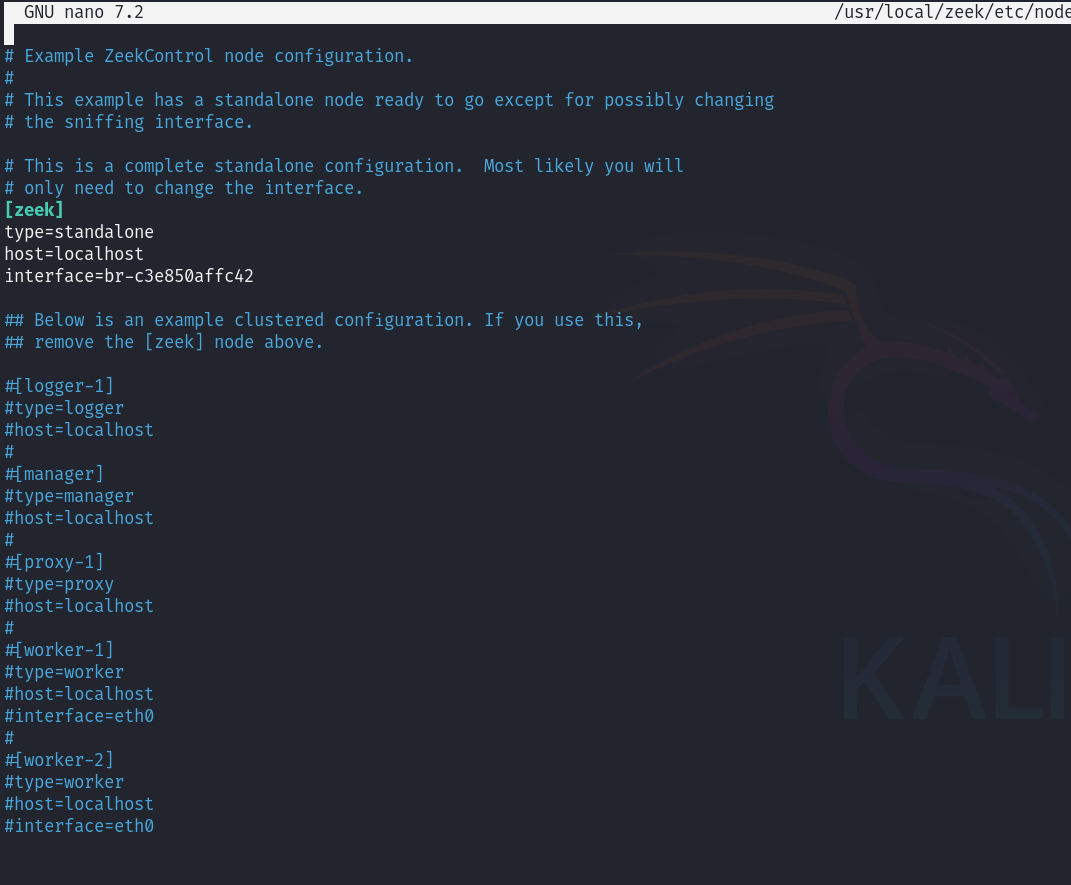Click the #type=logger line
The width and height of the screenshot is (1071, 885).
(x=64, y=408)
